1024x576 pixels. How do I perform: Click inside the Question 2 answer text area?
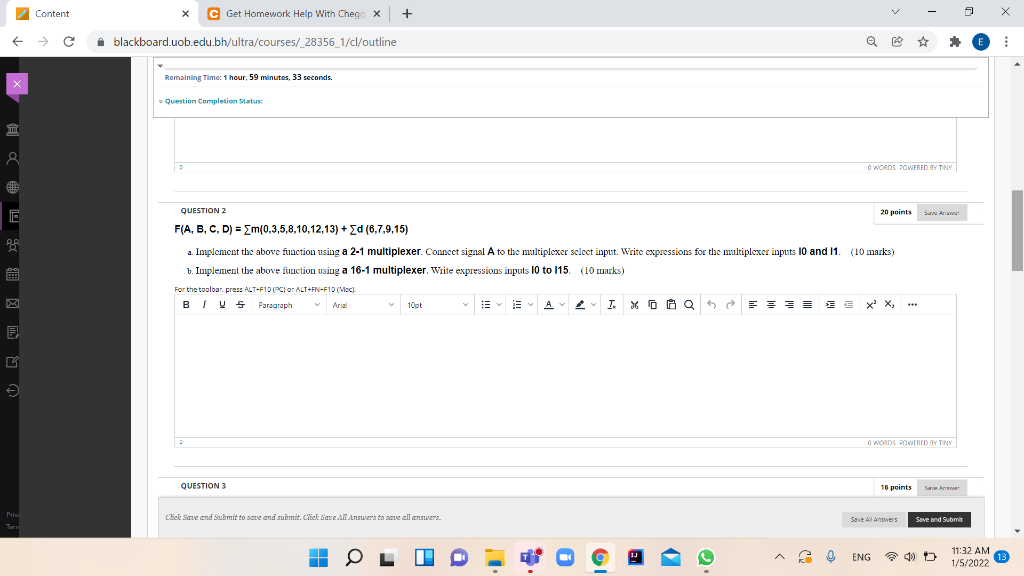tap(565, 376)
